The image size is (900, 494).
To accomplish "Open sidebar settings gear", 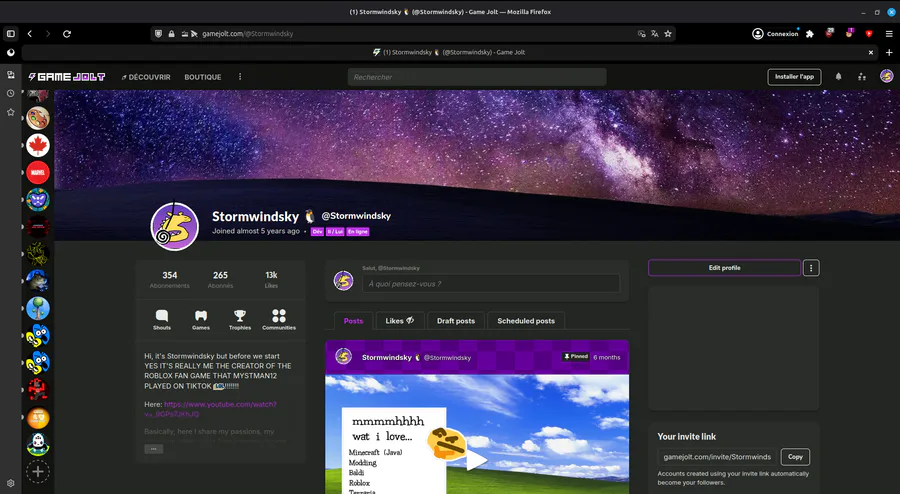I will (x=10, y=484).
